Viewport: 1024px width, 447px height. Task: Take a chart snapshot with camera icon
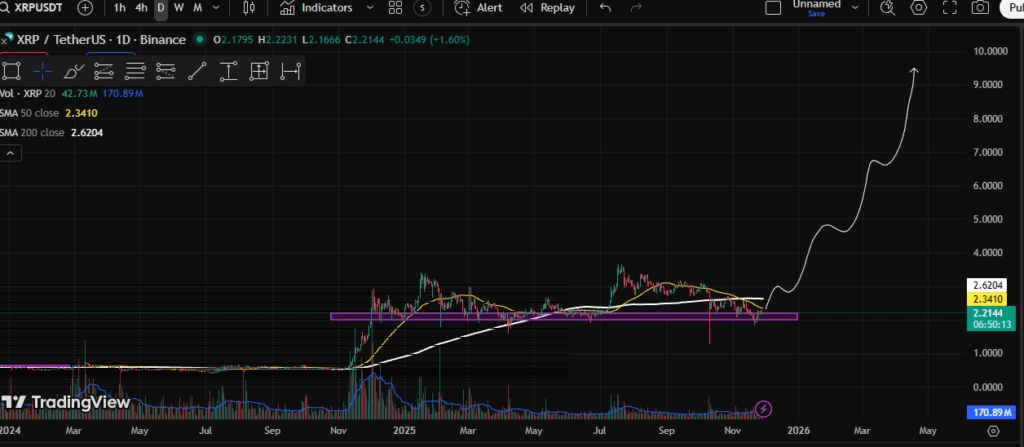(980, 8)
